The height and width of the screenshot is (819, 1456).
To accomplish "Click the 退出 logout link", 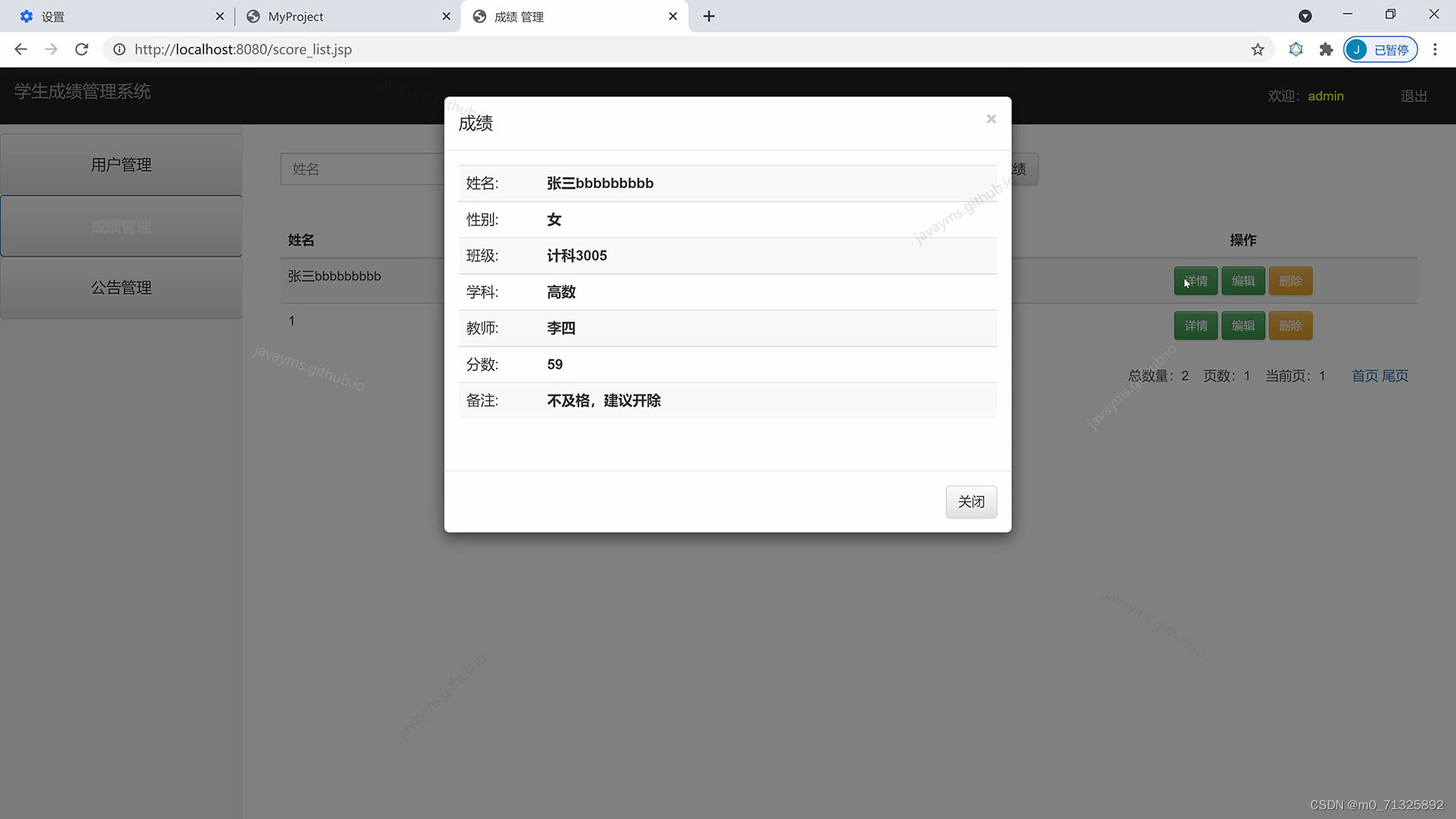I will 1414,96.
